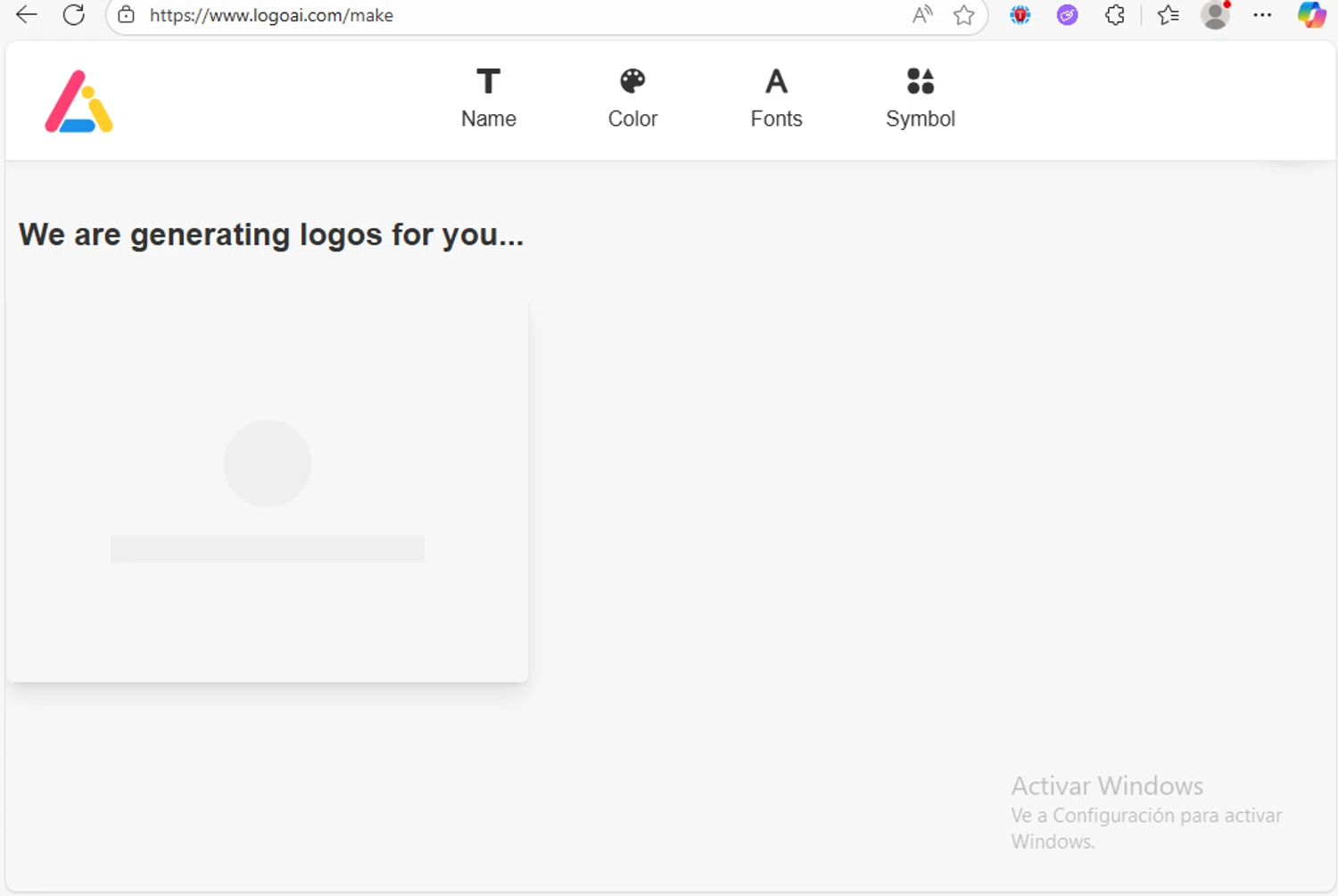Open the purple circular extension
Image resolution: width=1338 pixels, height=896 pixels.
(x=1067, y=15)
